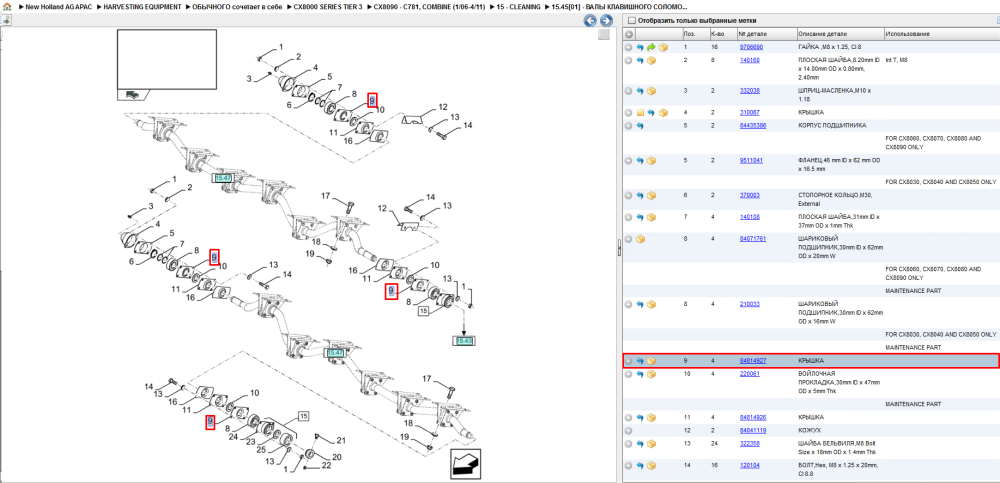Image resolution: width=1000 pixels, height=483 pixels.
Task: Open part number link 332038
Action: [x=749, y=91]
